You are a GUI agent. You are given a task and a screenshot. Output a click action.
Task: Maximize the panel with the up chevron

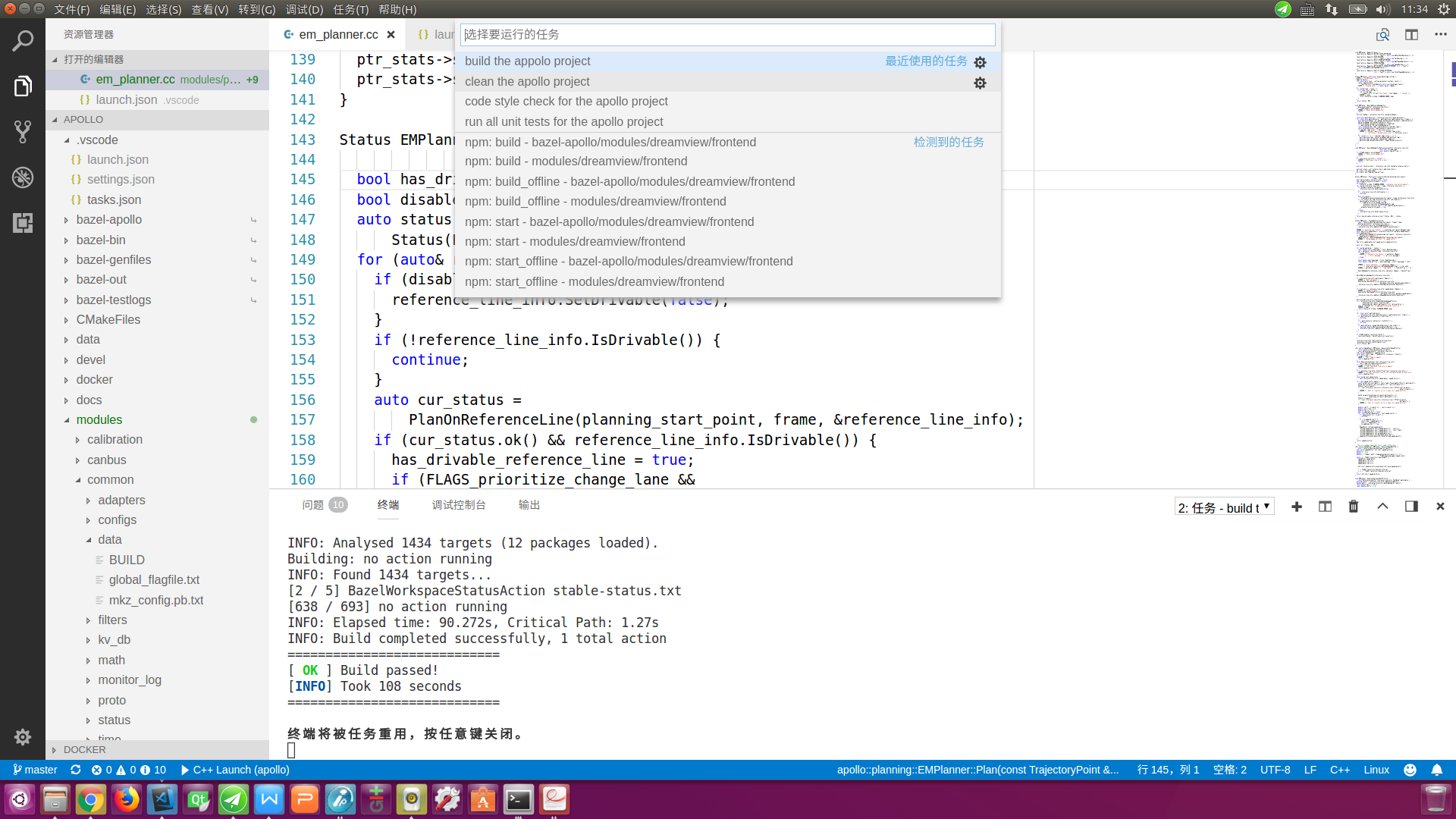click(x=1382, y=507)
